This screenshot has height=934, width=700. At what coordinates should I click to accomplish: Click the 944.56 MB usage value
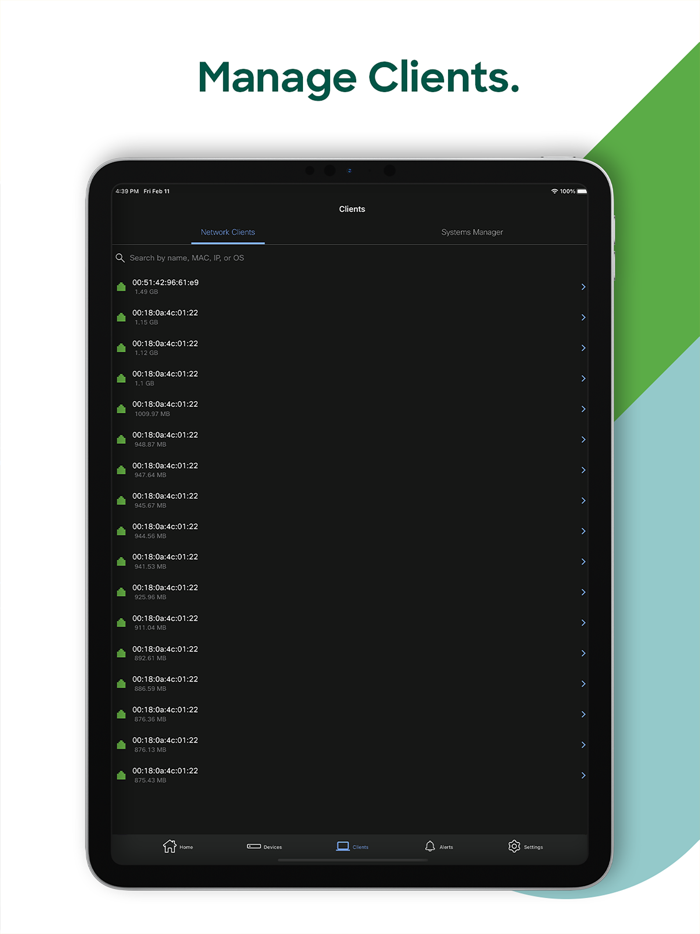coord(150,536)
